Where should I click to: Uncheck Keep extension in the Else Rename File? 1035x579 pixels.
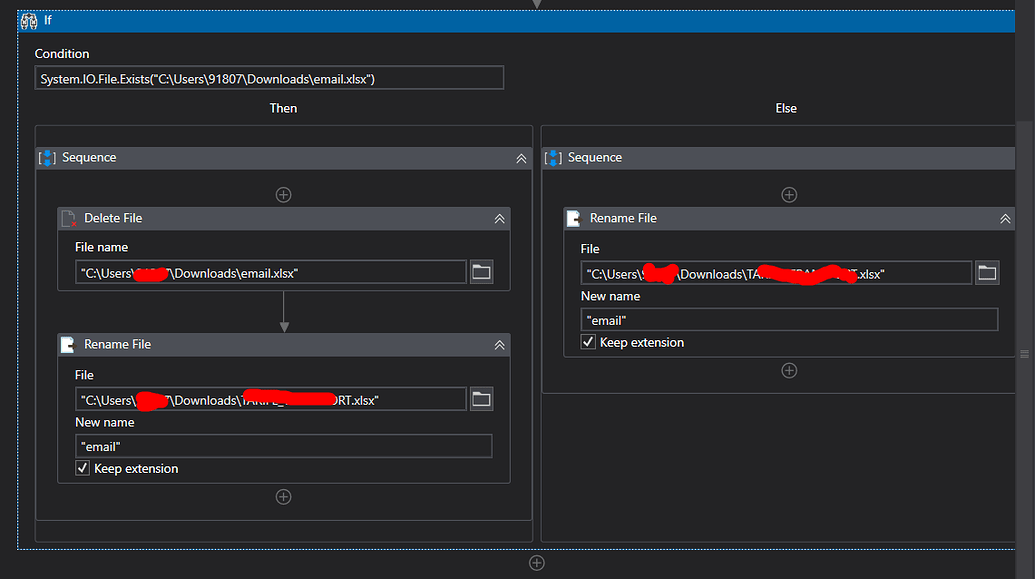tap(589, 341)
